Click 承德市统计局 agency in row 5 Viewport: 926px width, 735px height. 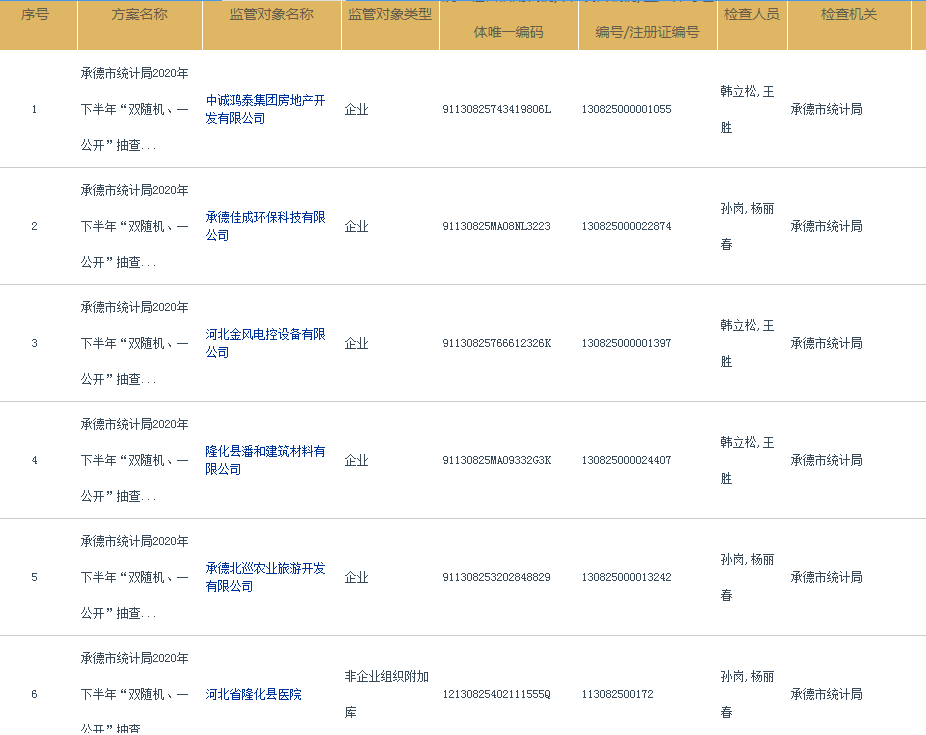(827, 577)
